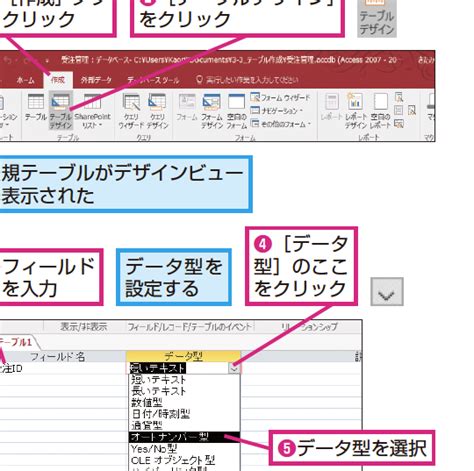
Task: Open the SharePoint リスト dropdown
Action: click(x=92, y=111)
